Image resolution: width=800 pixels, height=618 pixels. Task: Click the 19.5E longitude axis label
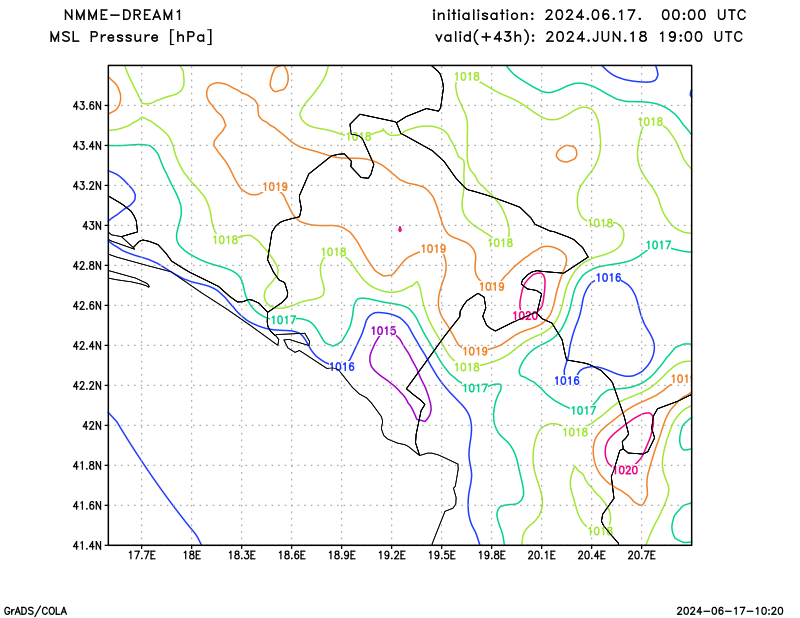point(441,555)
